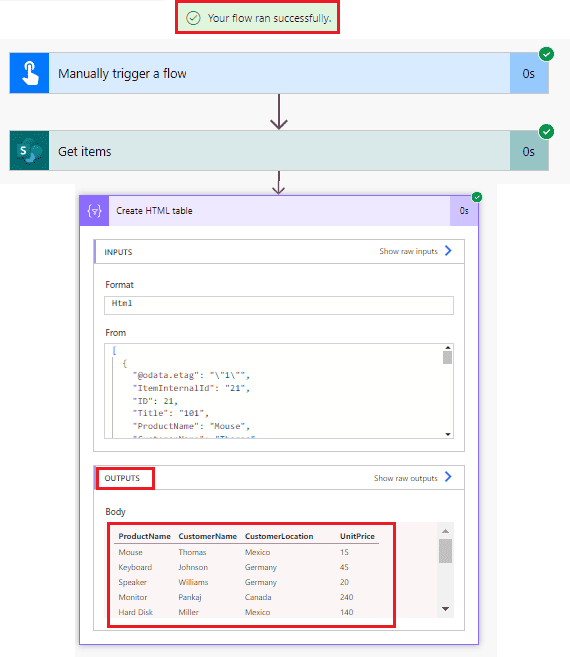Expand the Manually trigger a flow step
The width and height of the screenshot is (570, 657).
[279, 73]
